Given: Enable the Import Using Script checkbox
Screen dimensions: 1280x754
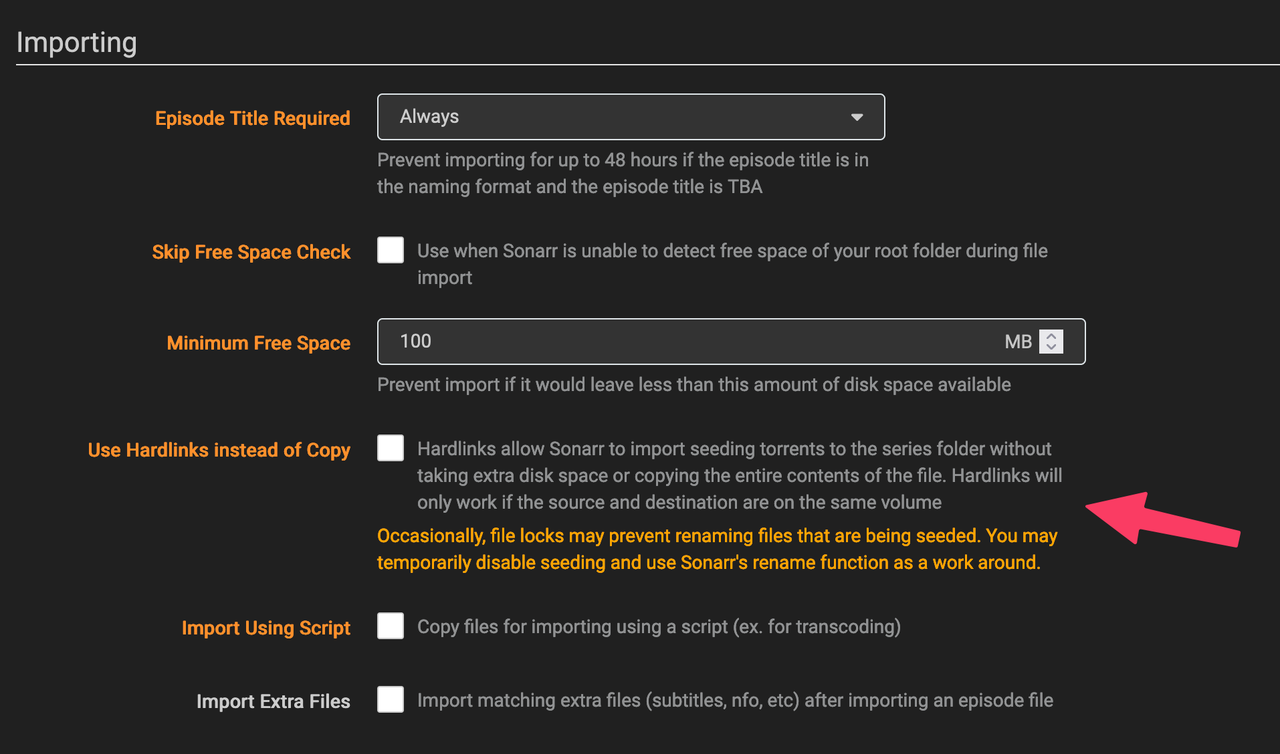Looking at the screenshot, I should pos(390,626).
